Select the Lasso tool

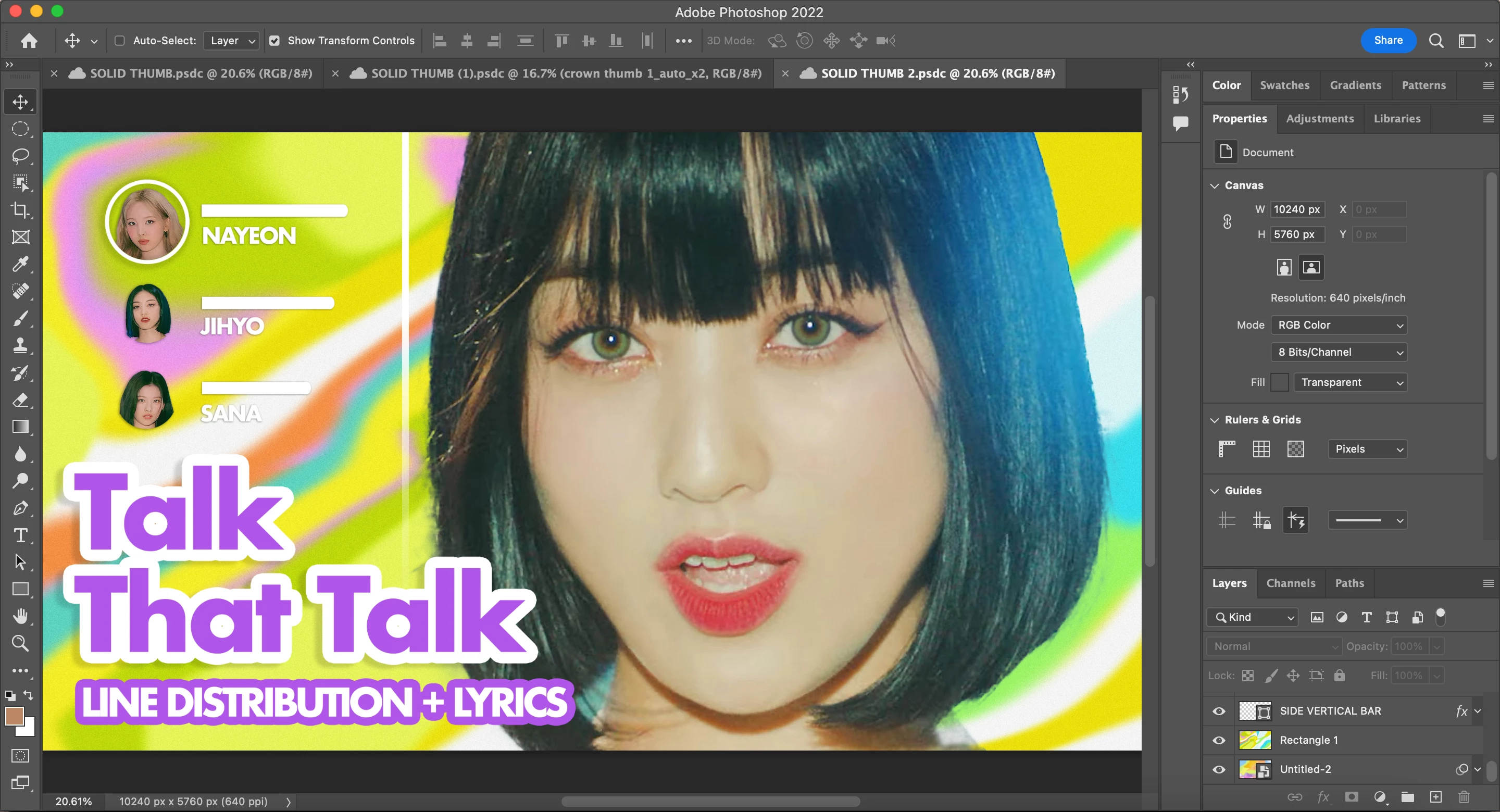point(20,156)
